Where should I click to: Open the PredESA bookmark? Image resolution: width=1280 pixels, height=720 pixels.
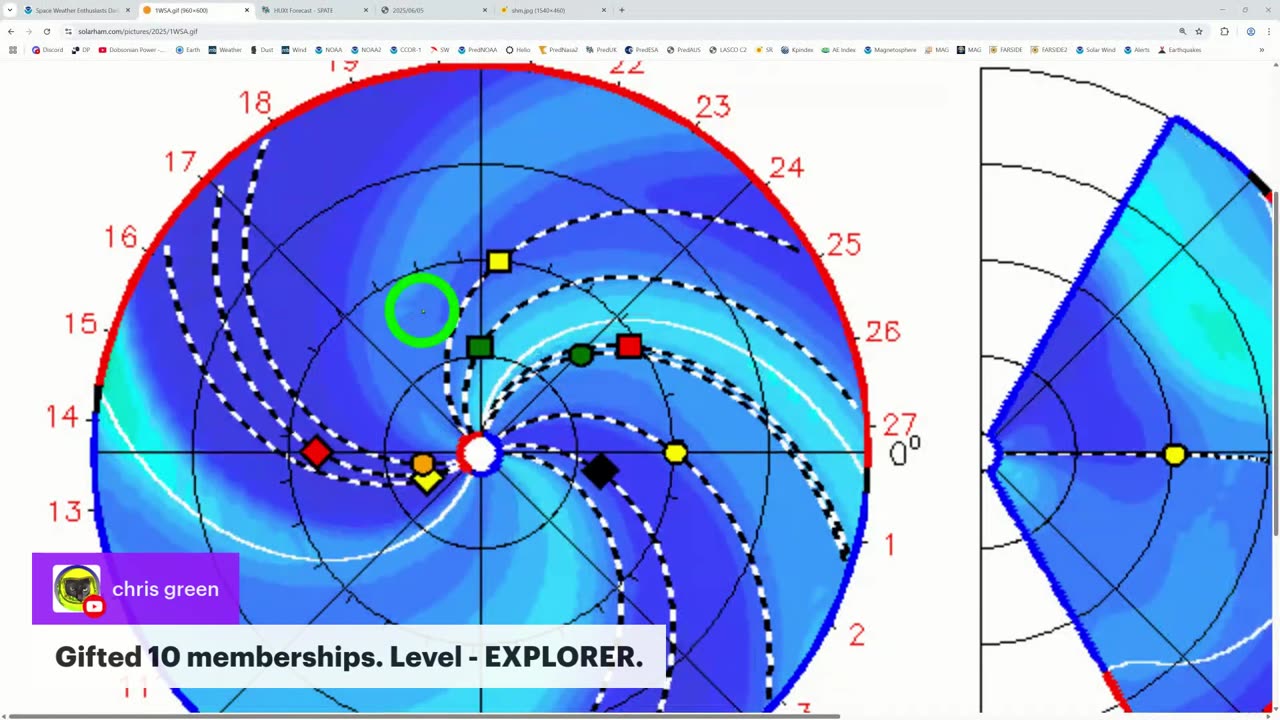click(642, 49)
